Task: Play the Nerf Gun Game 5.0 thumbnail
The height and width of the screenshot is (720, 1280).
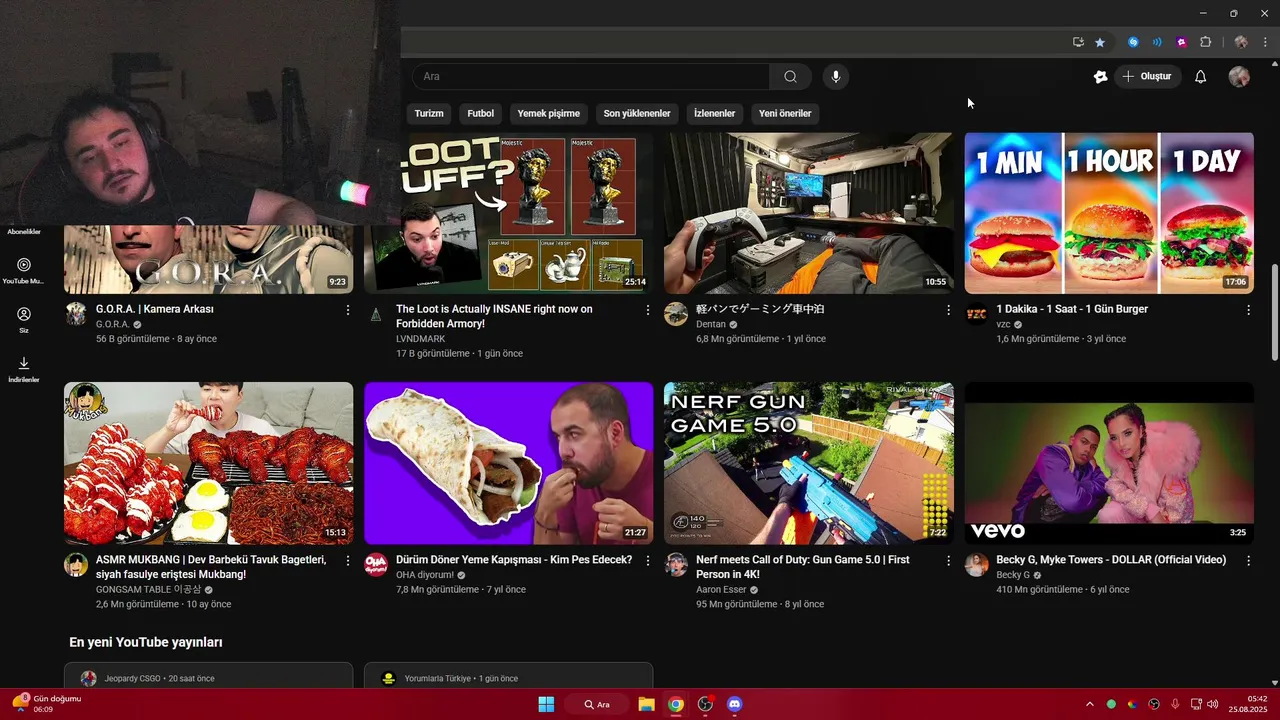Action: coord(809,463)
